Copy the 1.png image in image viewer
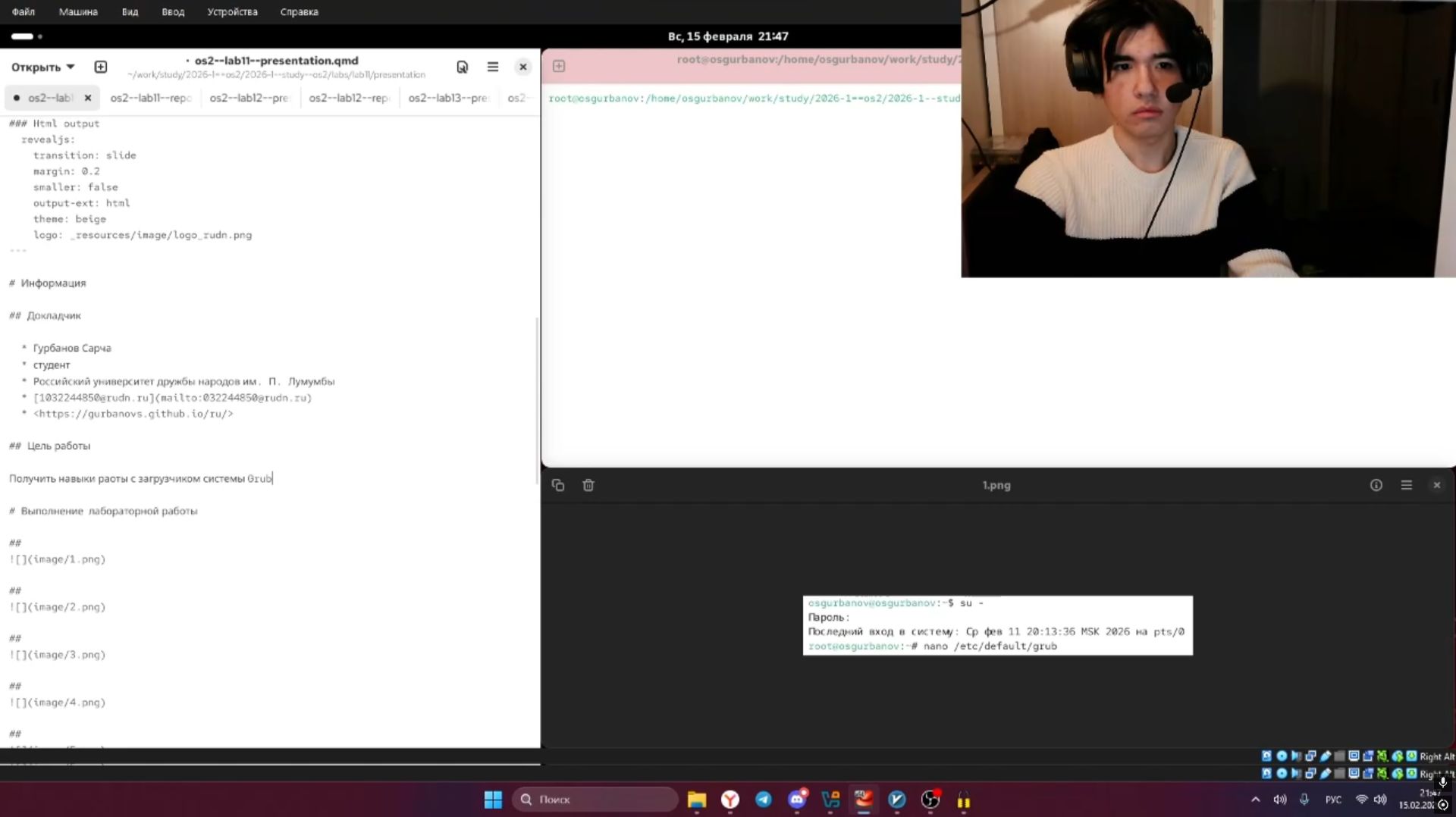 click(558, 485)
